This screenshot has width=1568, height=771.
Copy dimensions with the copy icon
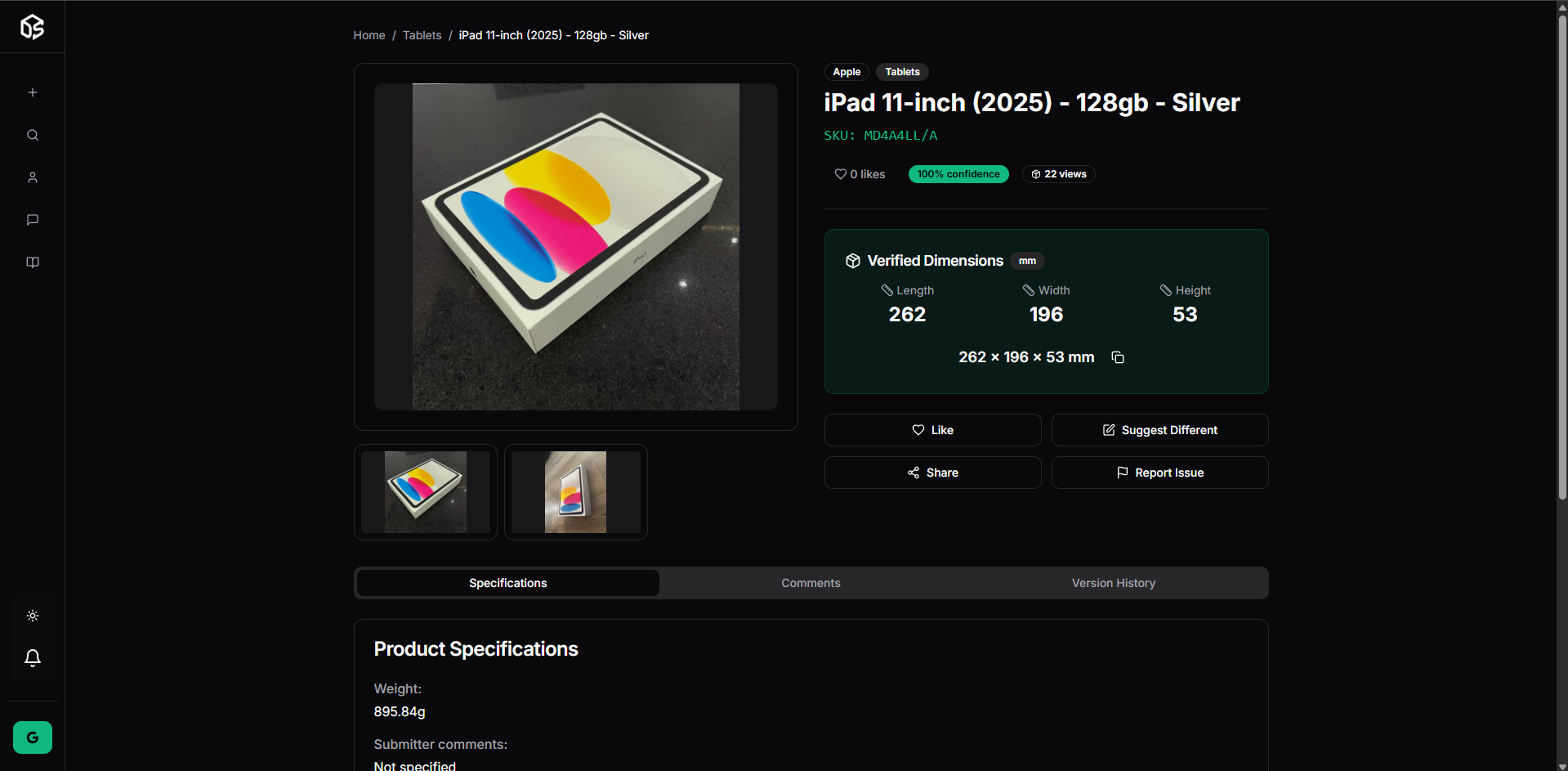(x=1118, y=357)
